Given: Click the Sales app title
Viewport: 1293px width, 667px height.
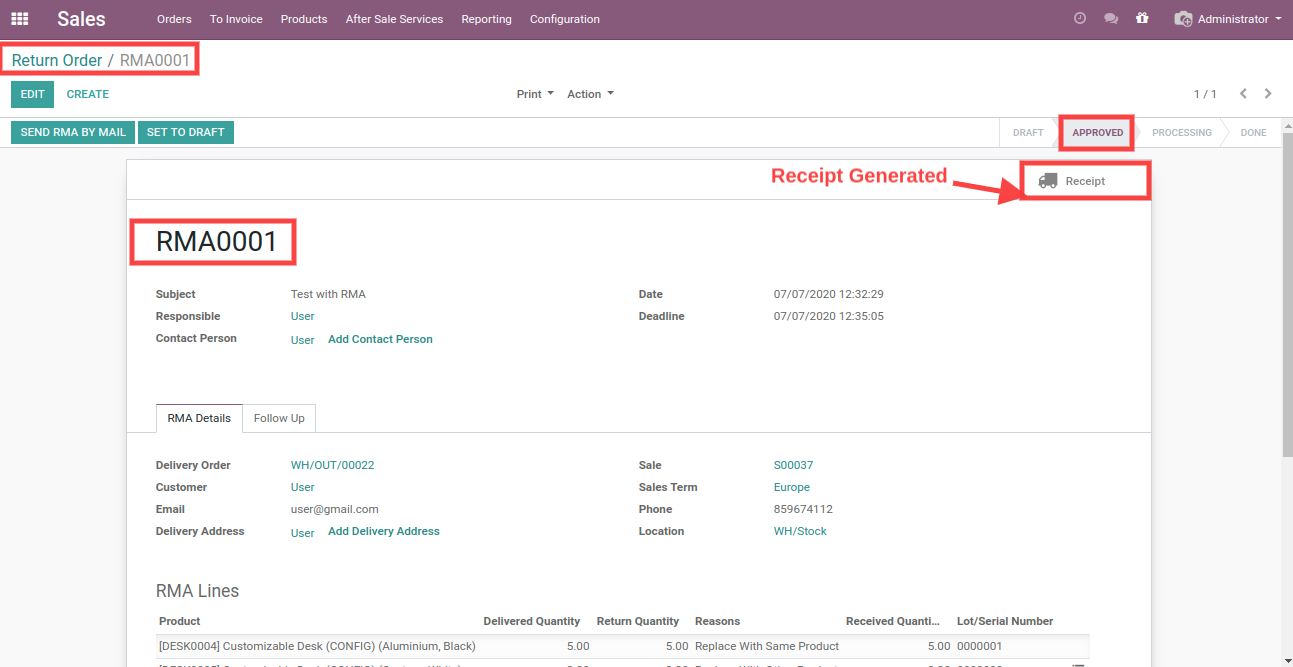Looking at the screenshot, I should click(81, 19).
